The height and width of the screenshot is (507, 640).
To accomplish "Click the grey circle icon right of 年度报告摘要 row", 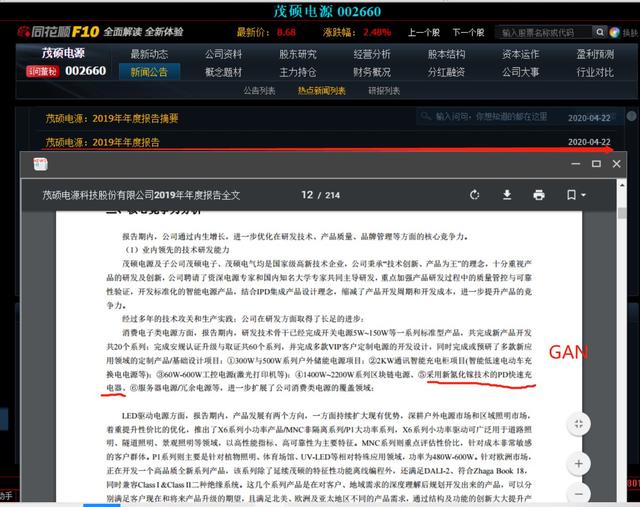I will pos(631,116).
